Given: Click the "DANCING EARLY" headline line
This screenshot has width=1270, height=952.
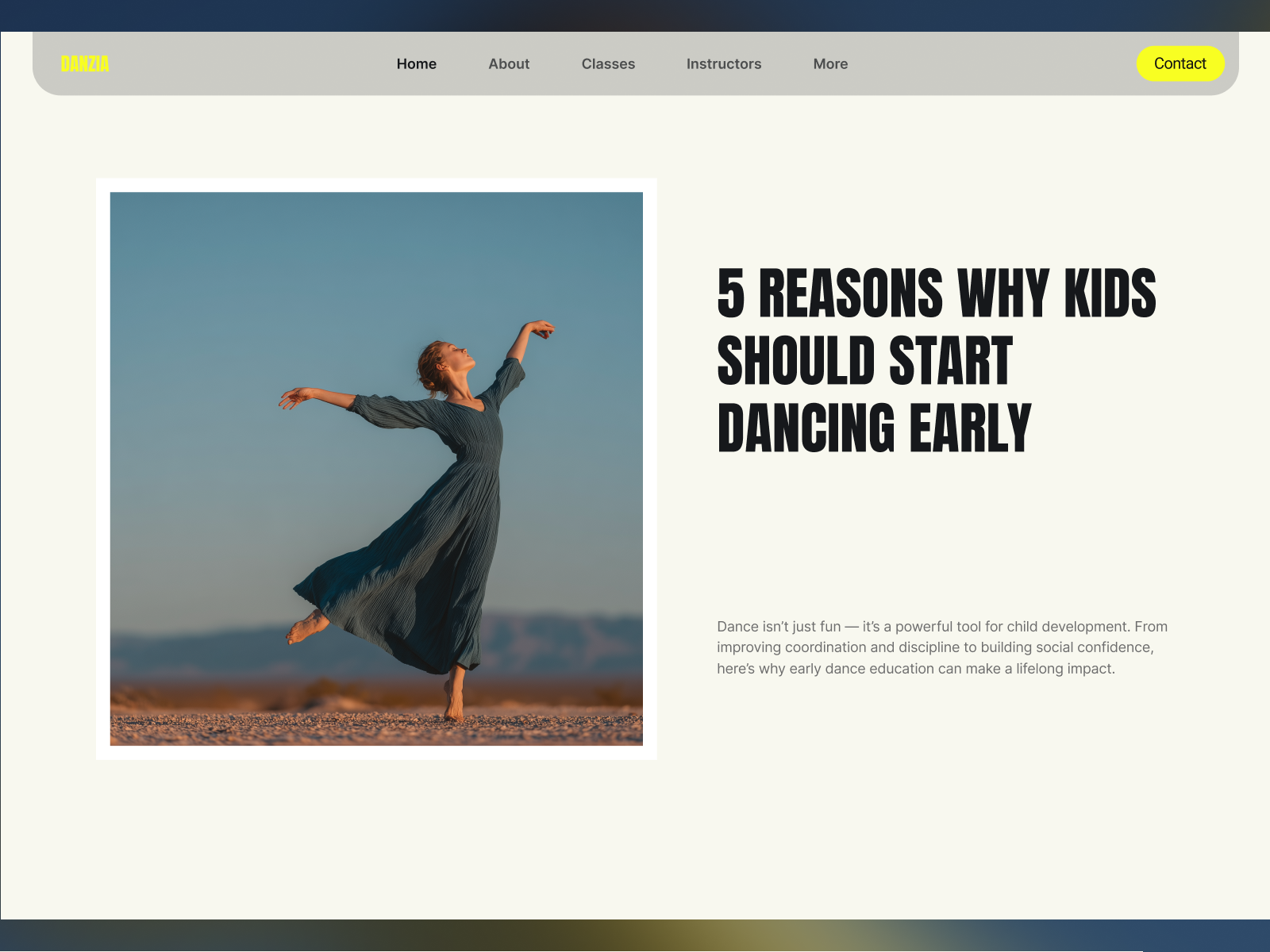Looking at the screenshot, I should (873, 428).
